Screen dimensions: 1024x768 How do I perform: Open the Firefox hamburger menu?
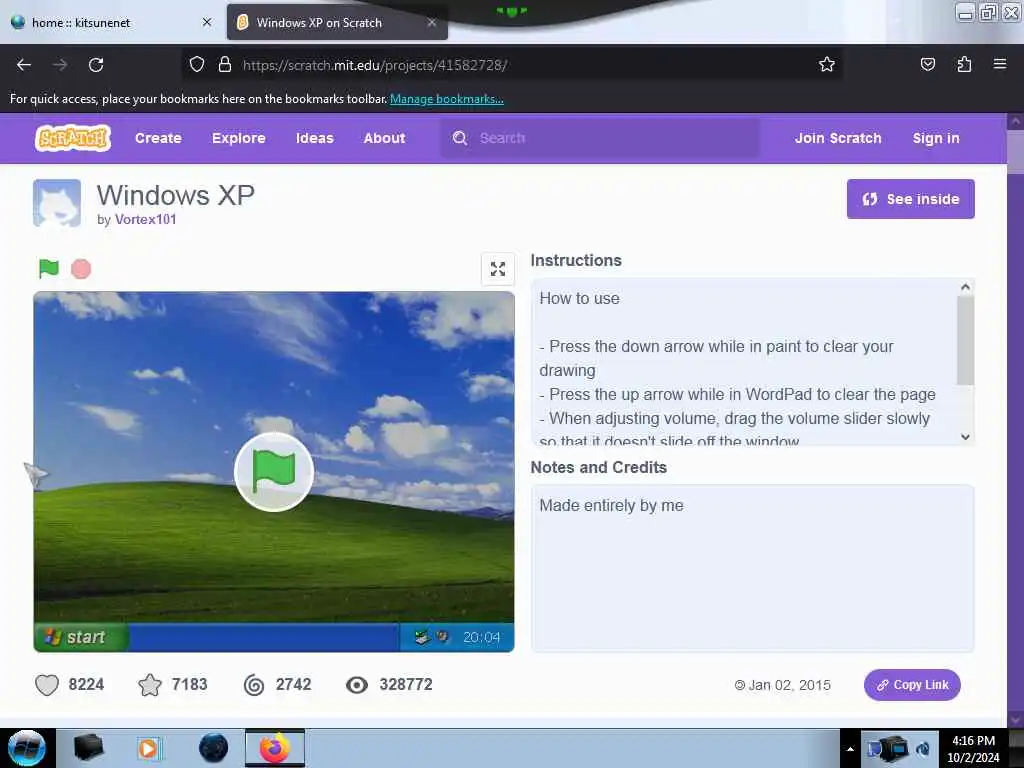point(999,64)
